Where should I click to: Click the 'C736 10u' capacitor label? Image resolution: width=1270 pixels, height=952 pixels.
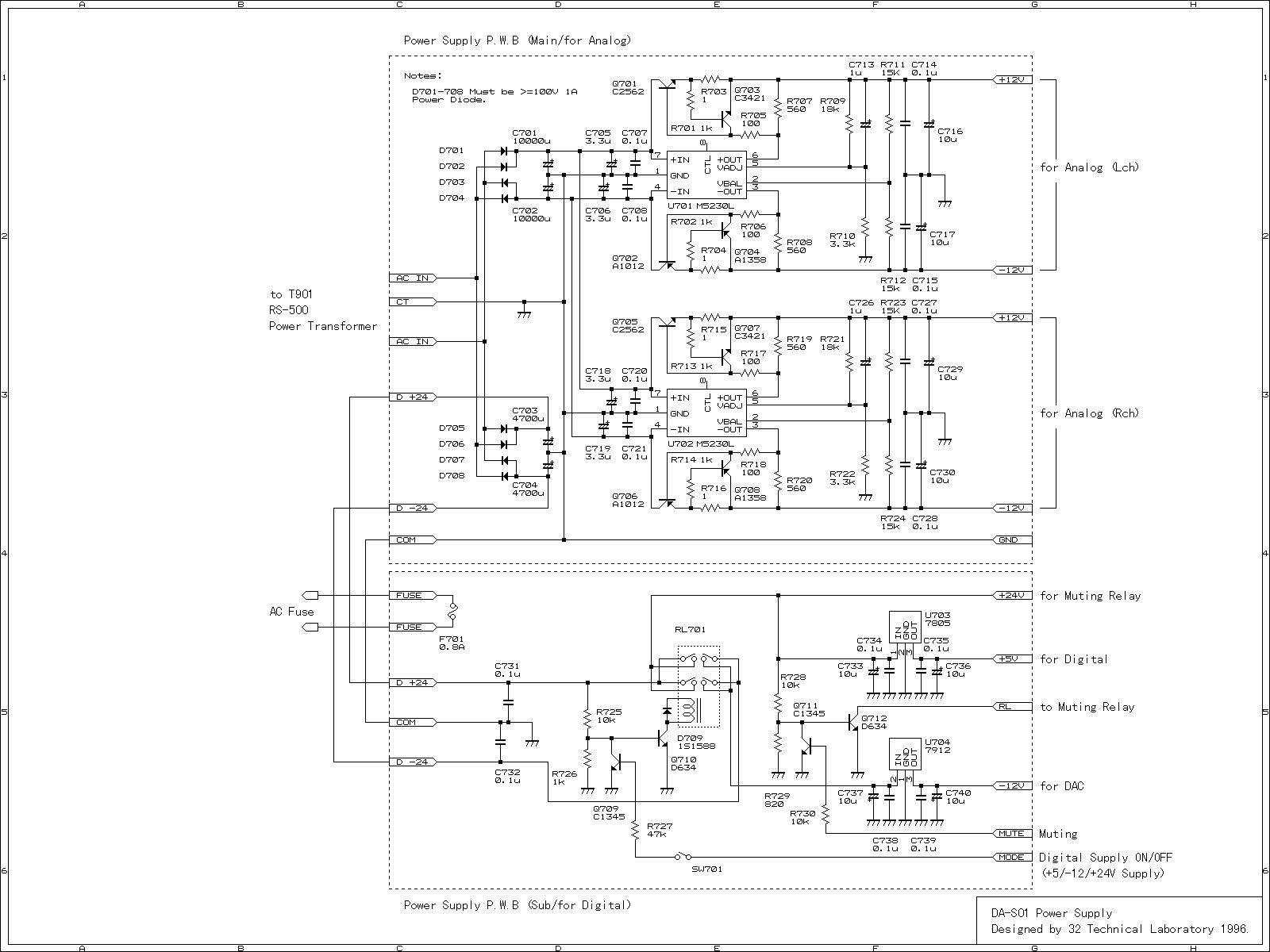[x=958, y=670]
